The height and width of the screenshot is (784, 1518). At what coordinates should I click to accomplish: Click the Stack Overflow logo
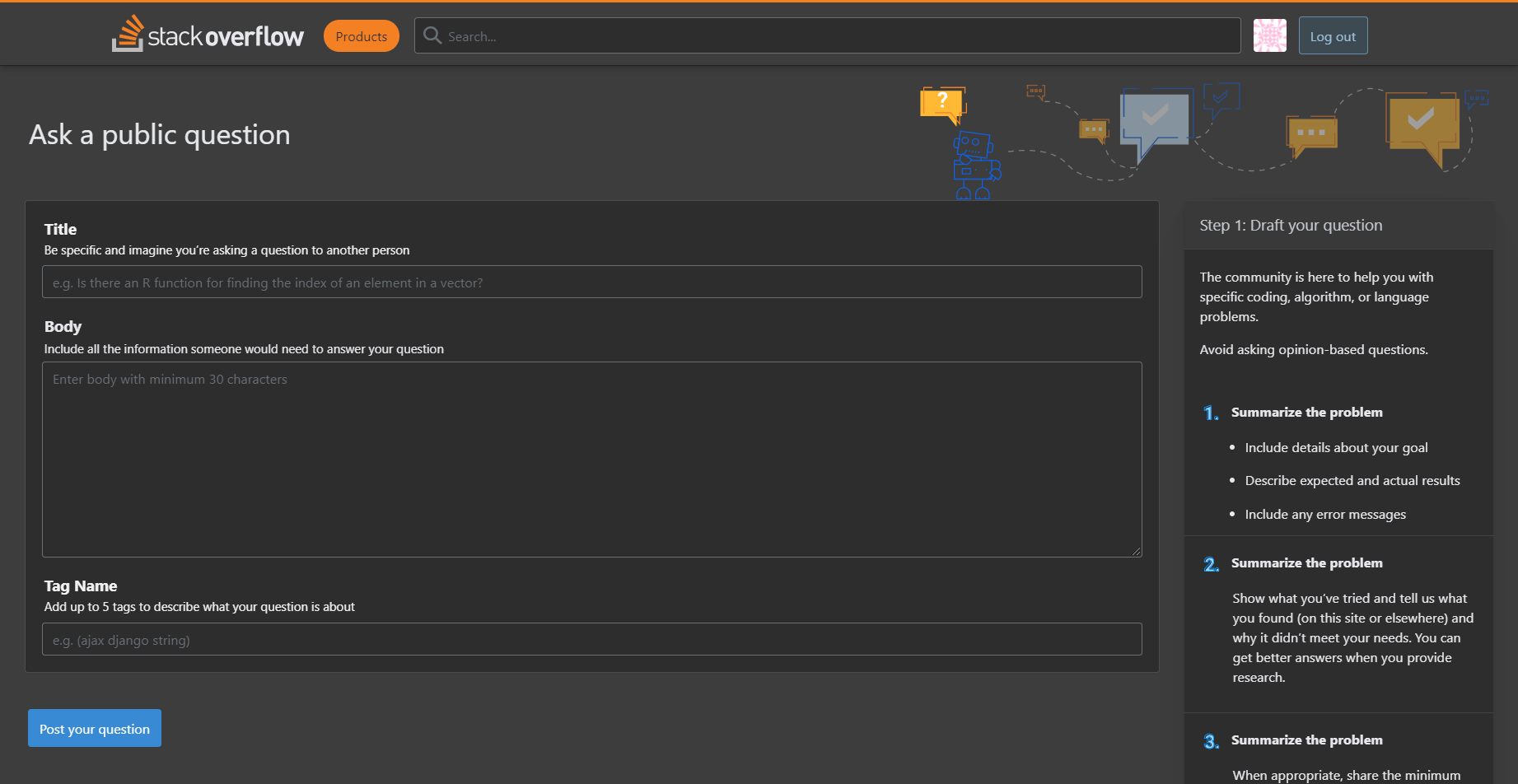207,34
